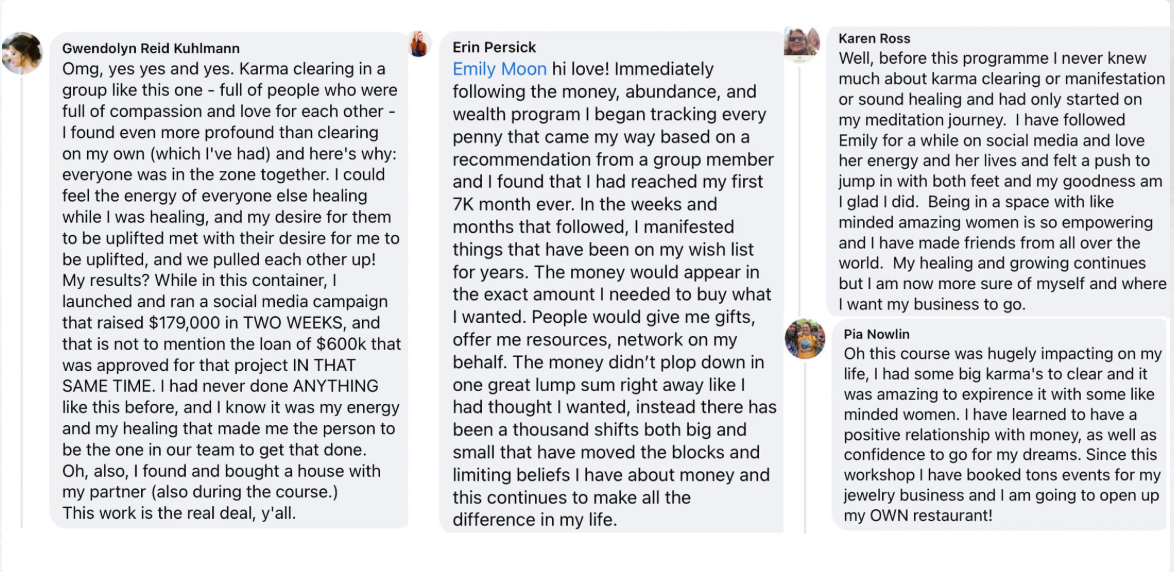
Task: Click Gwendolyn Reid Kuhlmann's profile picture
Action: (22, 54)
